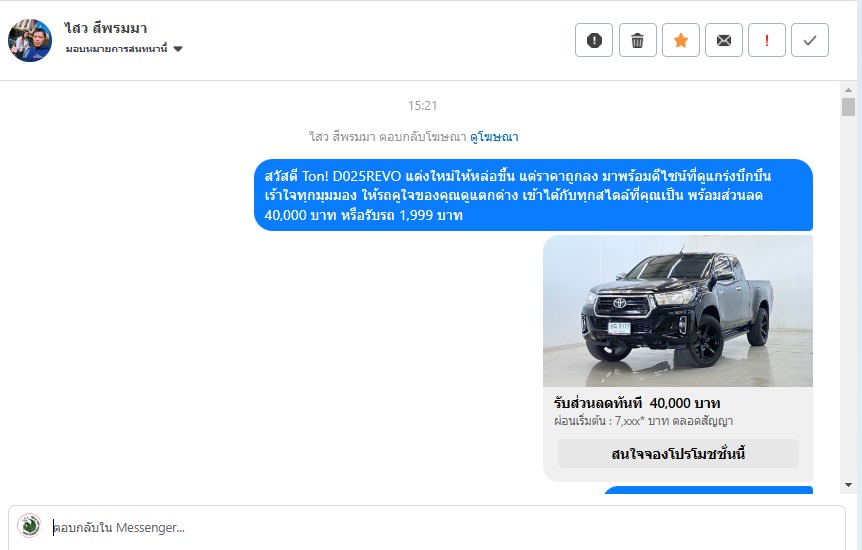
Task: Click the ผ่อนเริ่มต้น : 7,xxx* บาท subtitle
Action: (x=643, y=421)
